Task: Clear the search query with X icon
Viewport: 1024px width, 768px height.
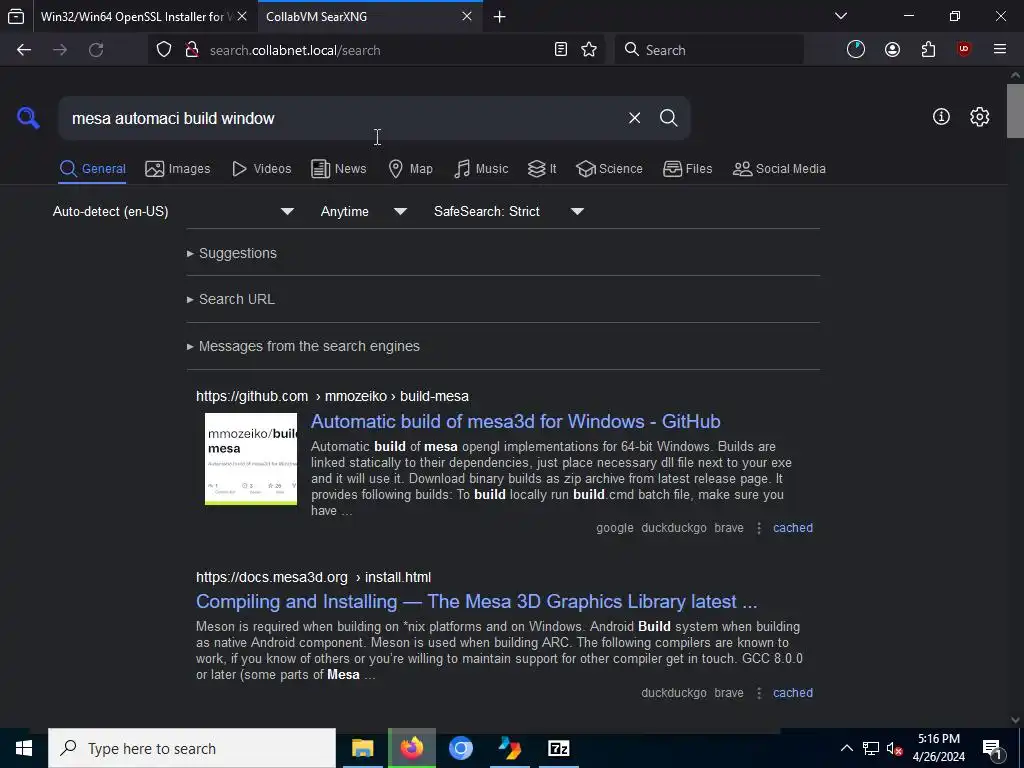Action: coord(634,118)
